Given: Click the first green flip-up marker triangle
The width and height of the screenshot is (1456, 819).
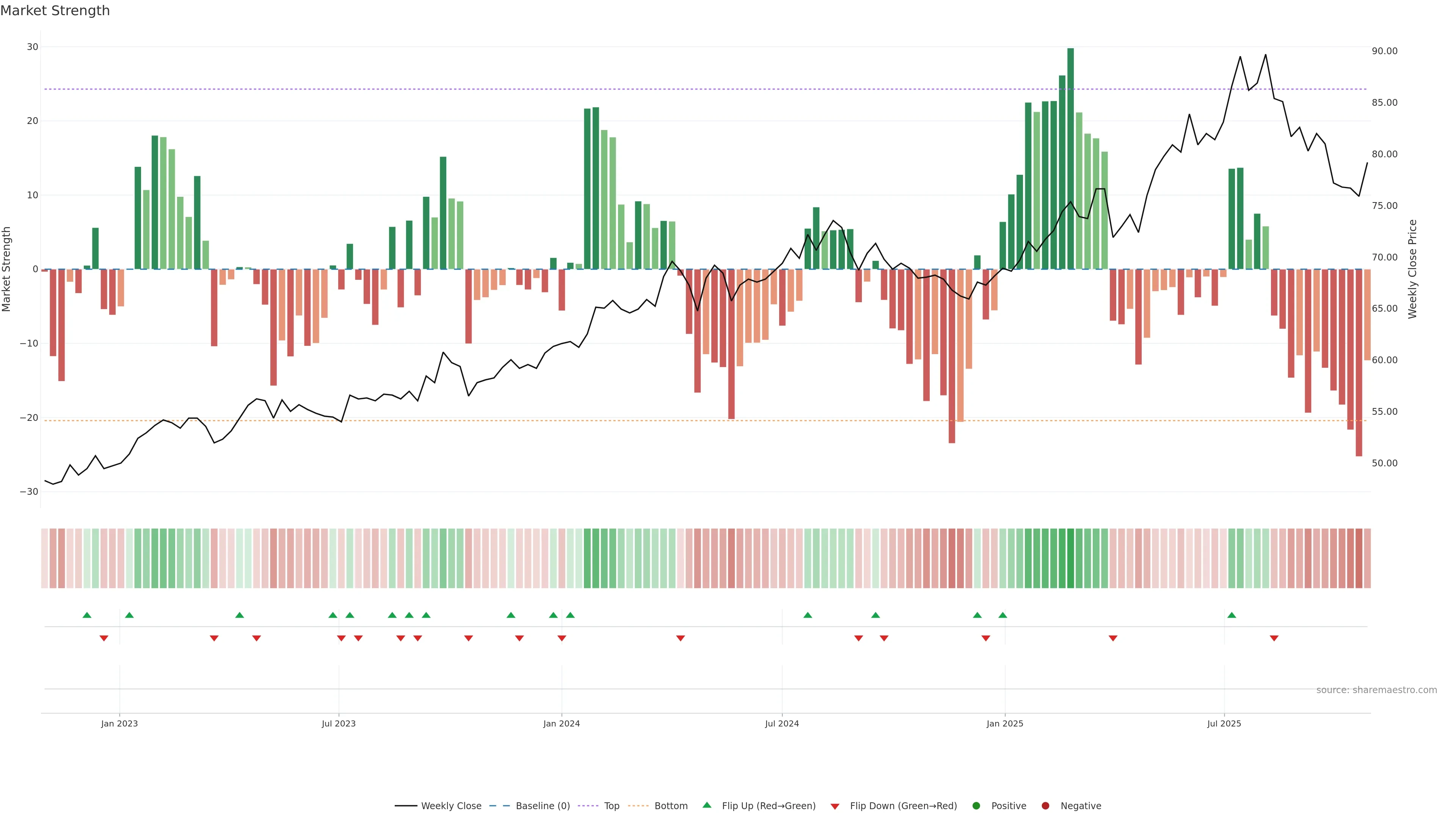Looking at the screenshot, I should point(86,615).
